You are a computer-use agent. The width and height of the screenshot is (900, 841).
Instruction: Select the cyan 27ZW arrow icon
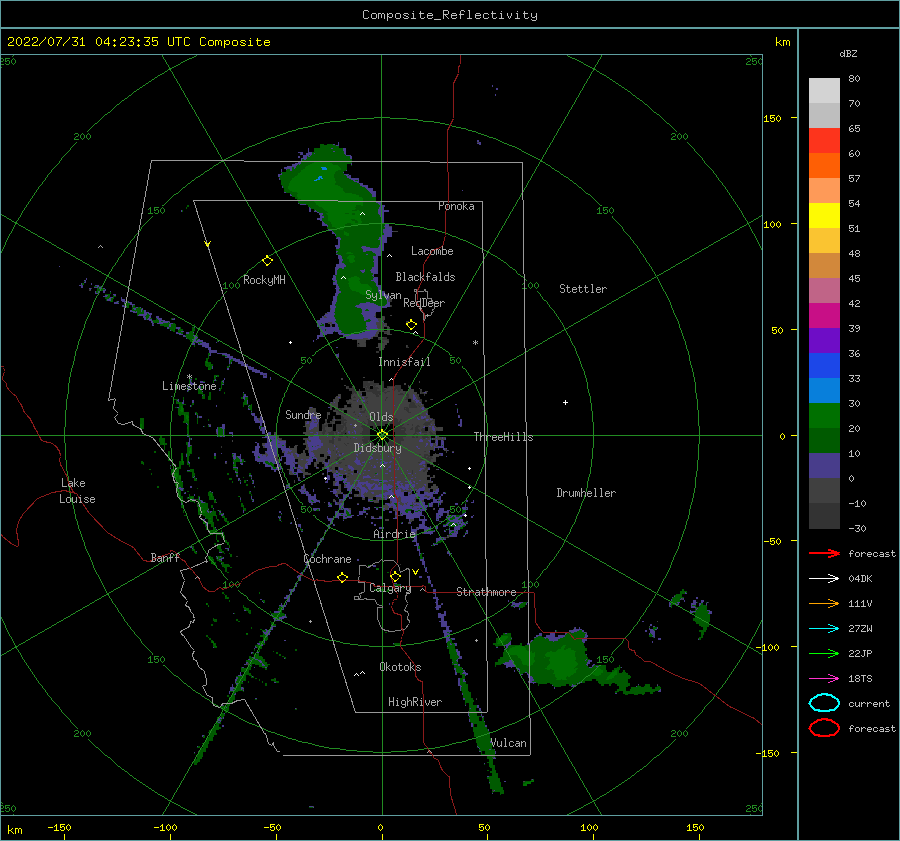tap(824, 629)
